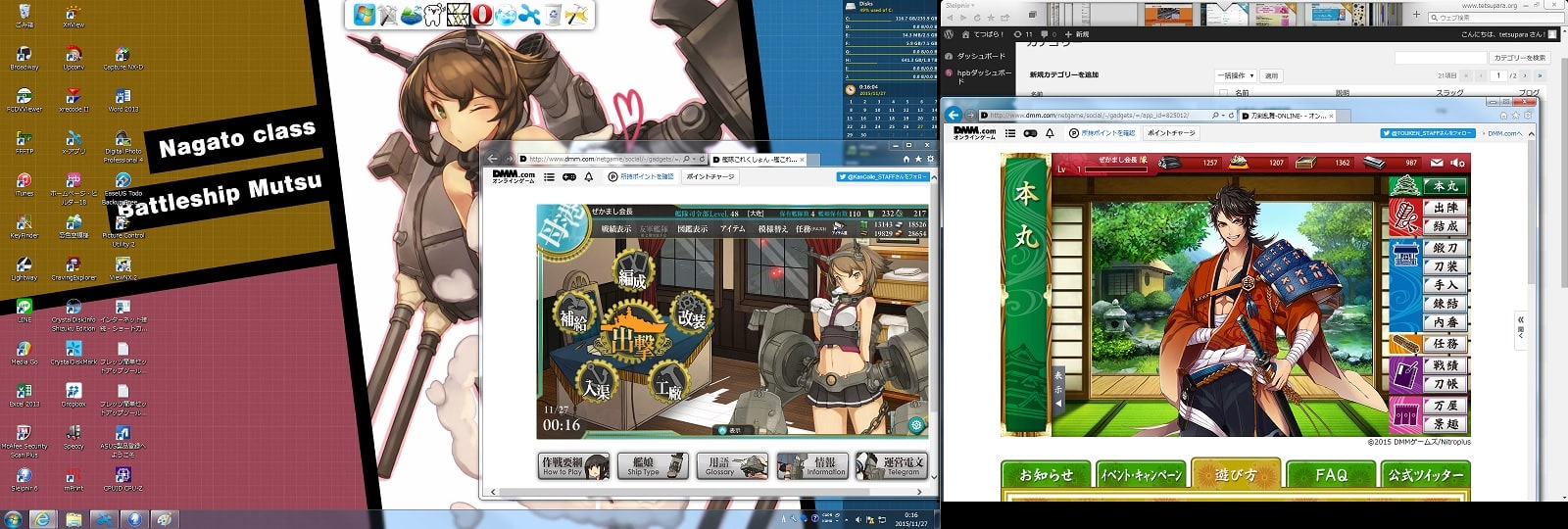
Task: Open the mail envelope icon in Touken Ranbu
Action: pos(1437,163)
